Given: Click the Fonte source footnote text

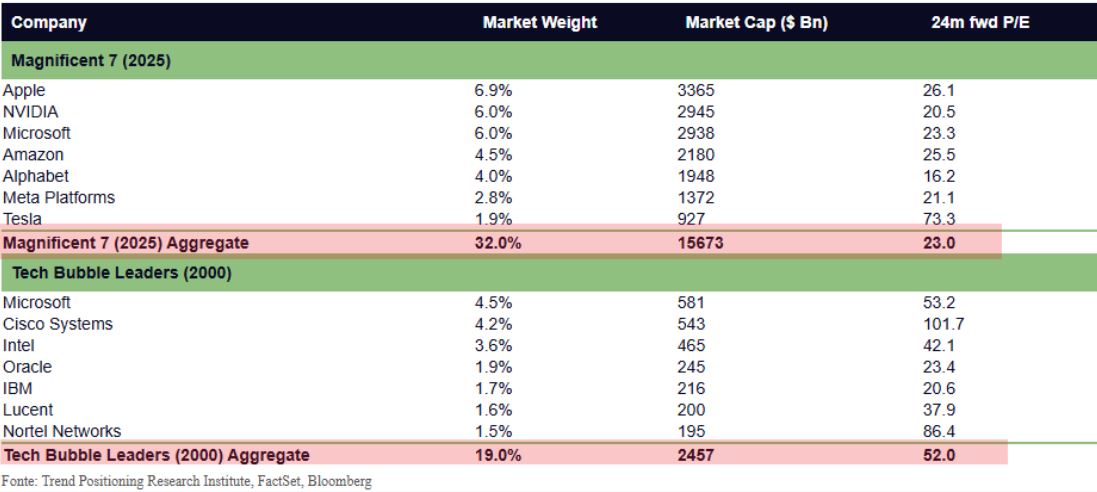Looking at the screenshot, I should (186, 482).
